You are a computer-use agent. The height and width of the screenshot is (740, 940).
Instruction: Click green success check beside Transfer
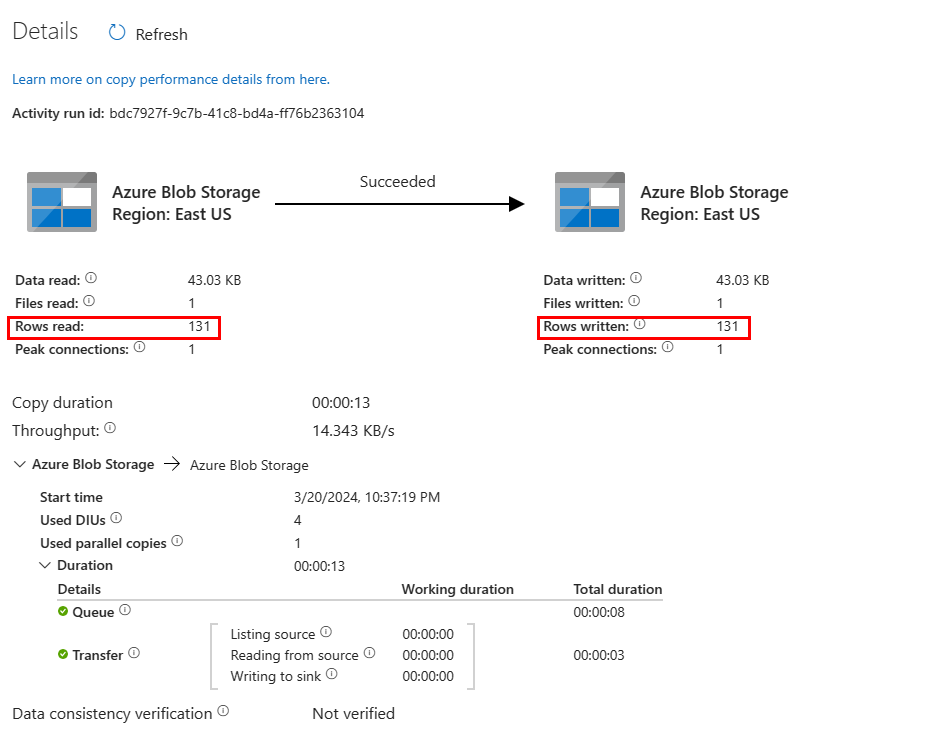tap(63, 654)
